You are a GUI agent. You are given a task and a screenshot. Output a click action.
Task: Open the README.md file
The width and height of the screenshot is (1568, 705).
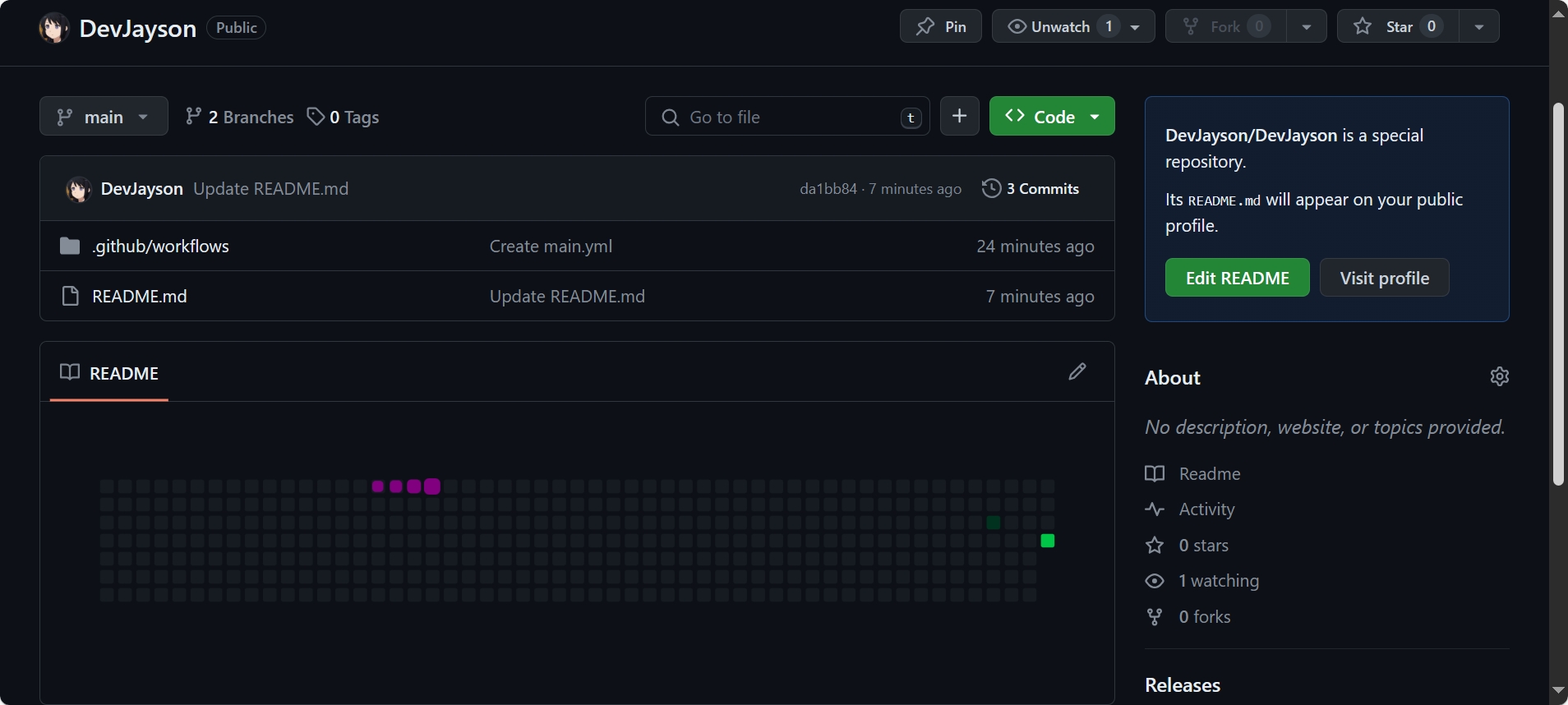click(x=140, y=297)
